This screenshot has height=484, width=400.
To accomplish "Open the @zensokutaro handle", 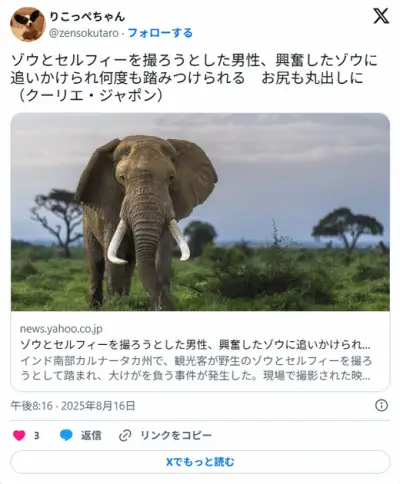I will click(84, 33).
